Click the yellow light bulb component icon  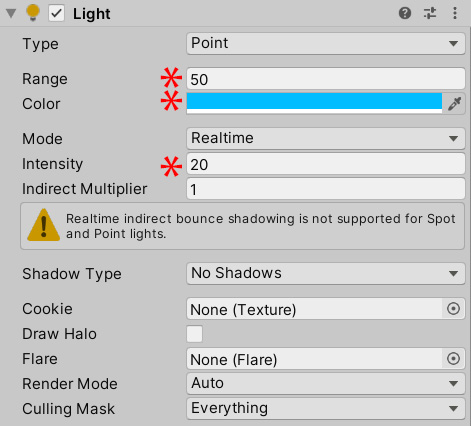click(33, 13)
